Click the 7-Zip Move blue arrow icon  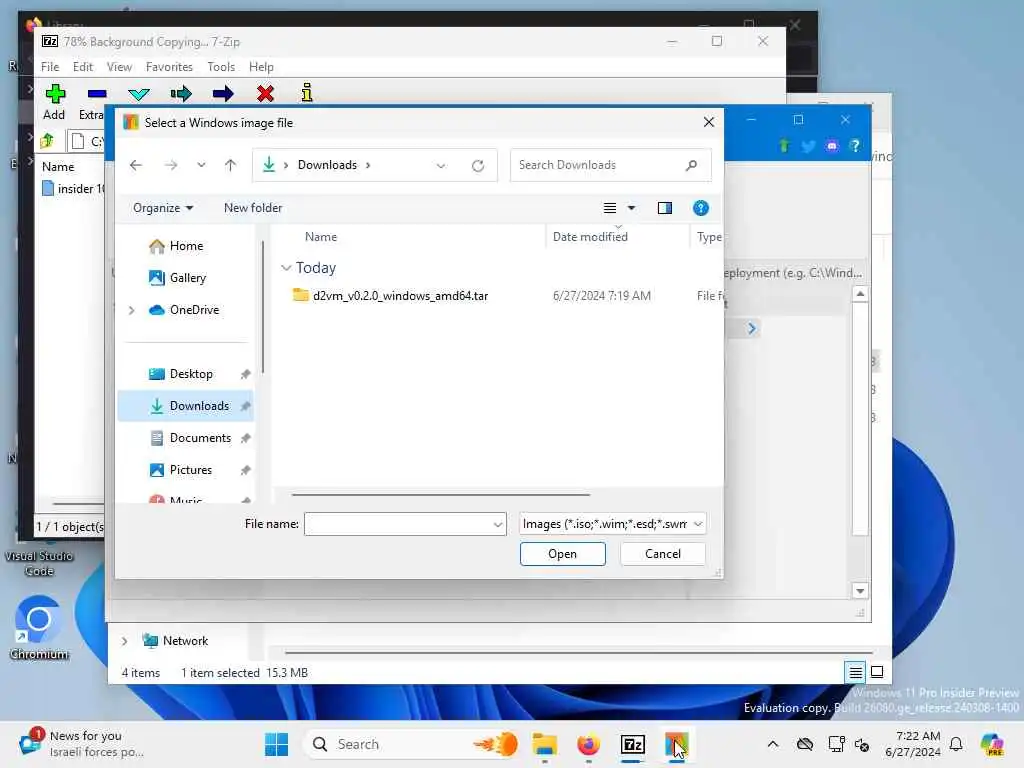223,94
